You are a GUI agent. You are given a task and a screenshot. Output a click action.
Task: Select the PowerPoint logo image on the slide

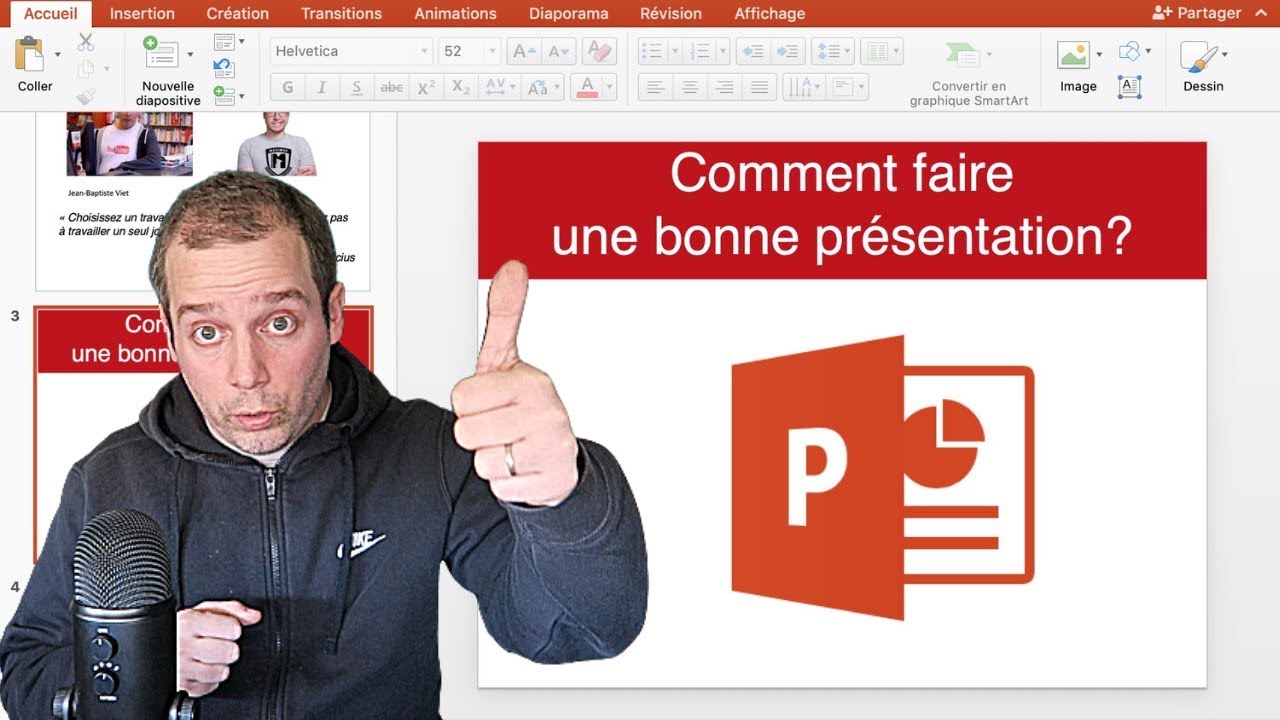pyautogui.click(x=882, y=478)
